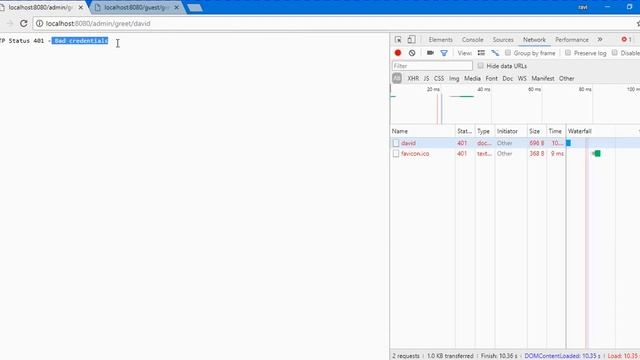Enable Preserve log checkbox

568,53
